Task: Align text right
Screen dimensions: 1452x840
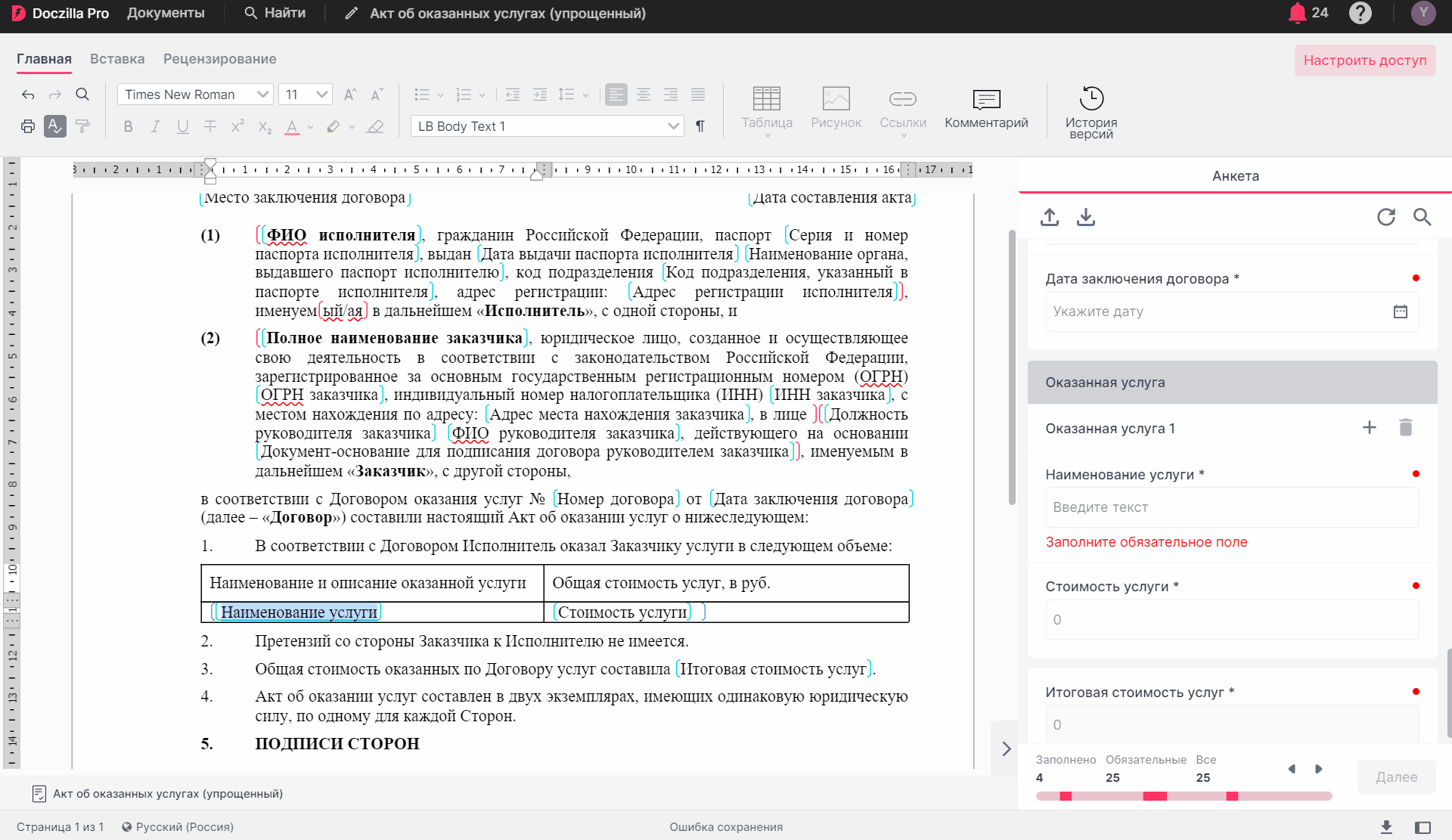Action: coord(671,95)
